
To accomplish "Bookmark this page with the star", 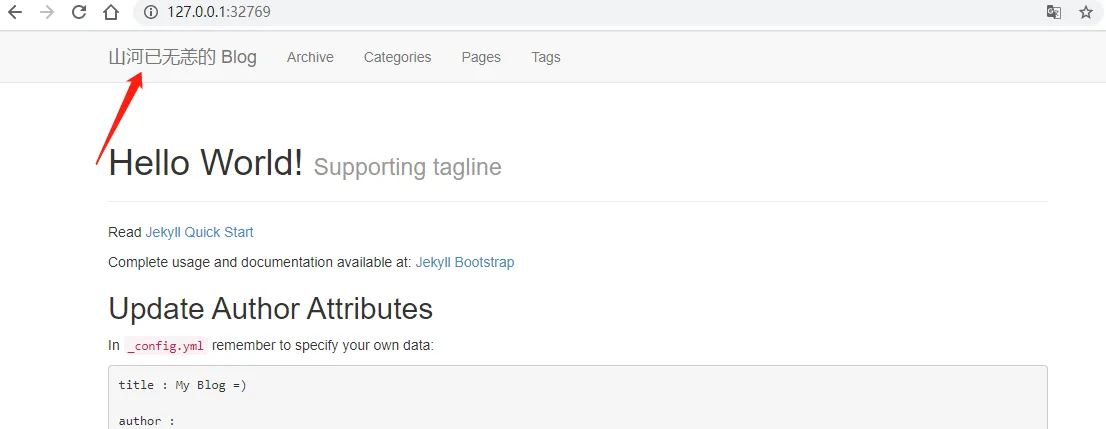I will tap(1086, 13).
